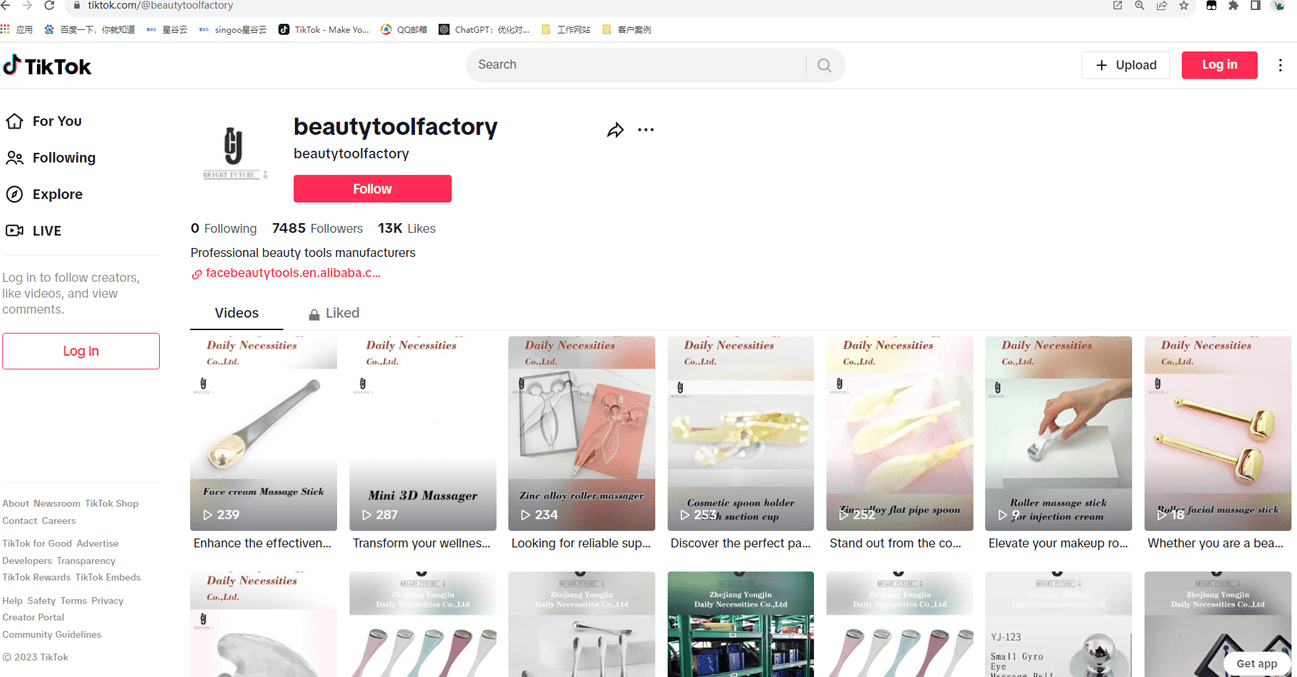The image size is (1297, 677).
Task: Reload the page in browser
Action: tap(49, 6)
